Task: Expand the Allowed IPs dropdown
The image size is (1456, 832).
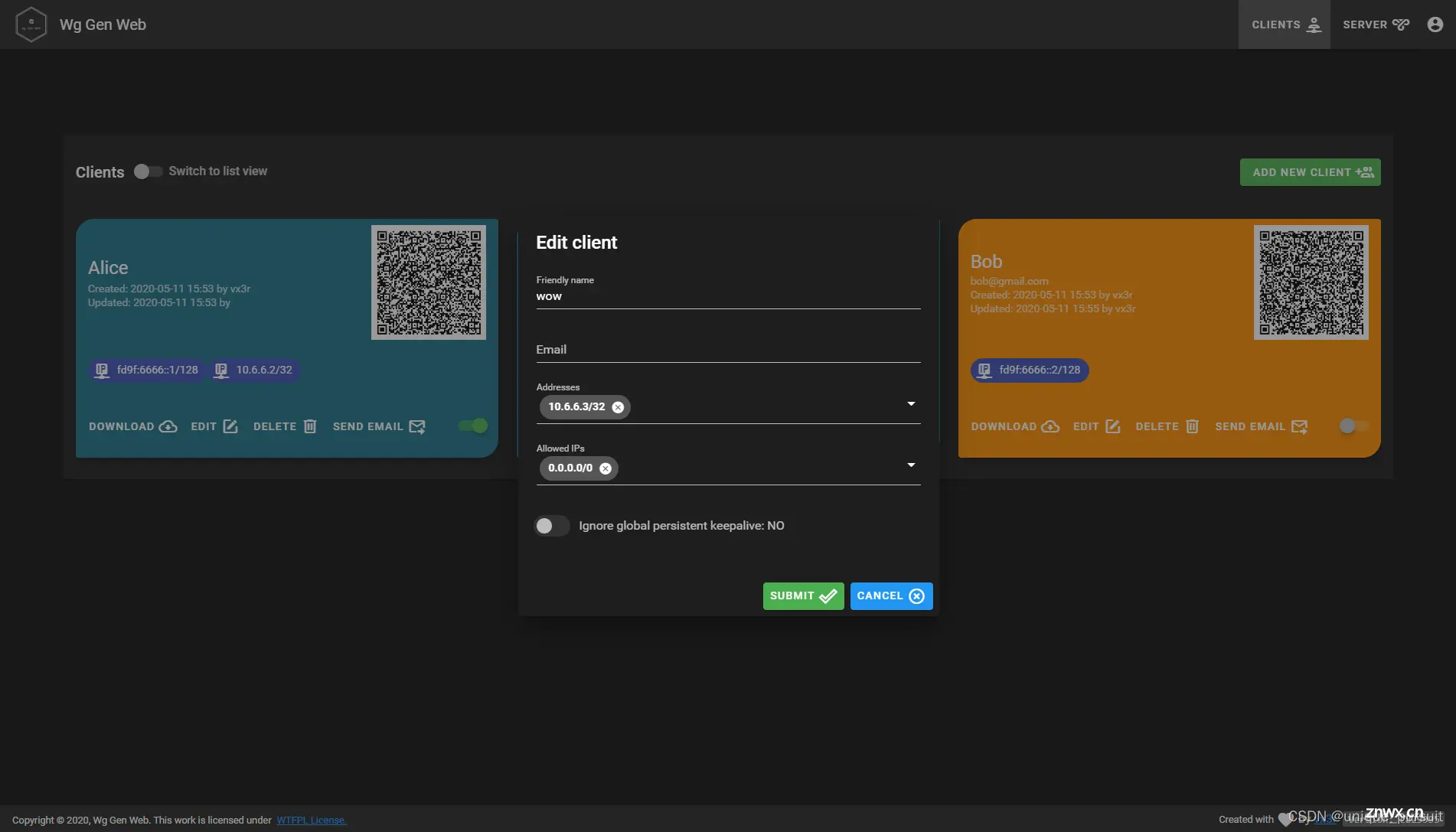Action: pyautogui.click(x=911, y=465)
